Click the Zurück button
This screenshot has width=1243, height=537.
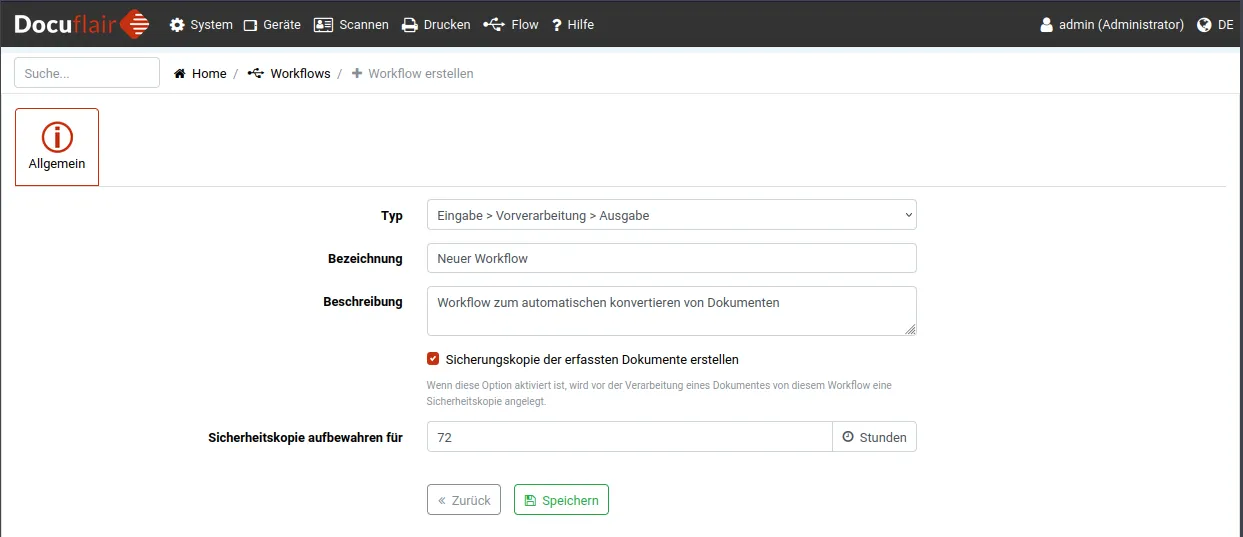463,500
